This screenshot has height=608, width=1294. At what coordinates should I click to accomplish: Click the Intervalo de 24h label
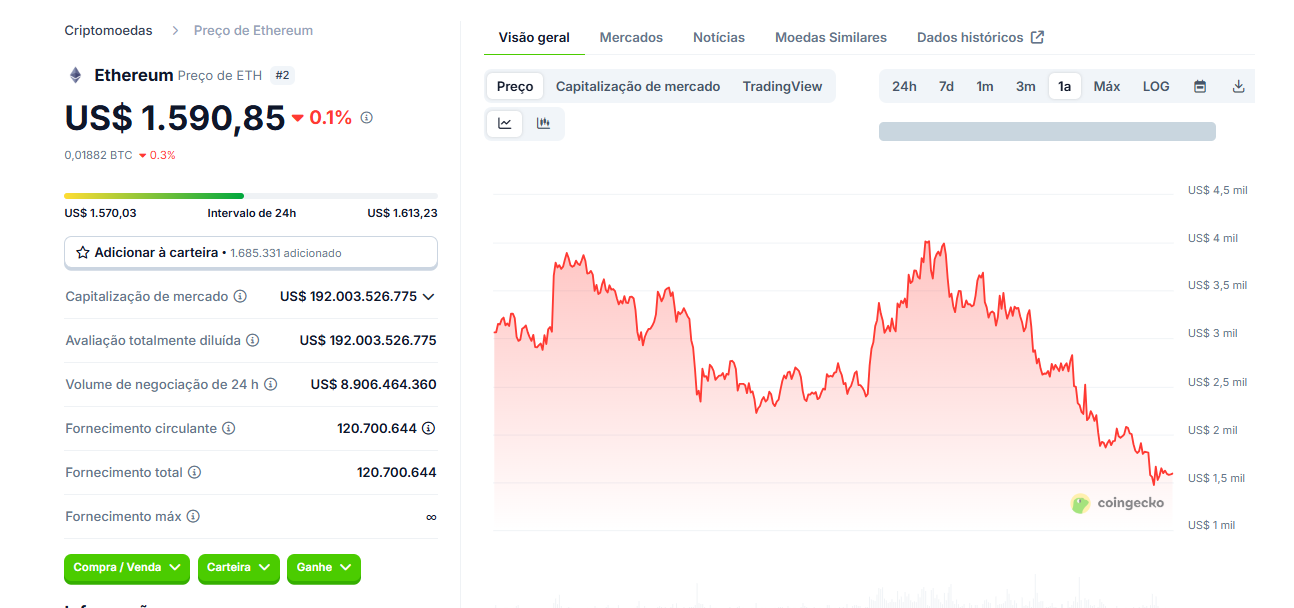point(252,214)
